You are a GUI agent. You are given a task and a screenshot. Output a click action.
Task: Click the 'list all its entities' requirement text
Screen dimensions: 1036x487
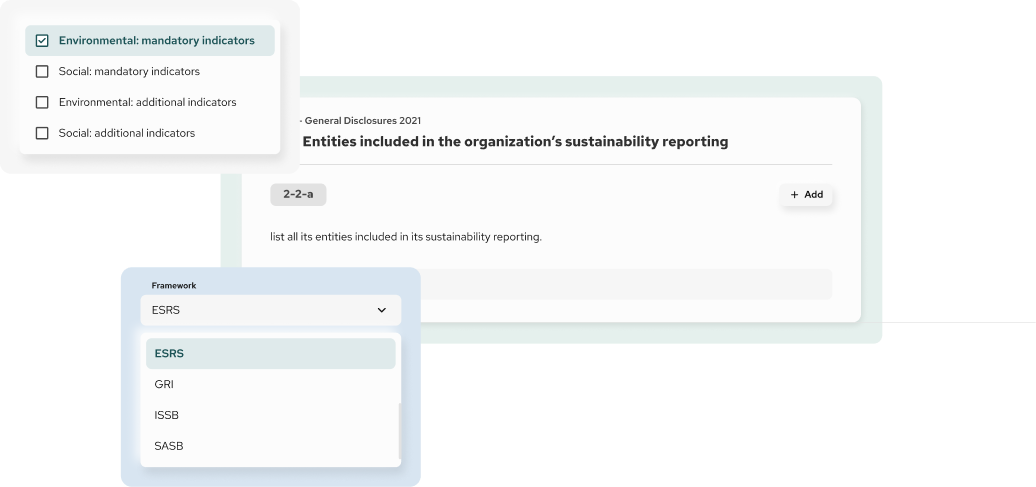point(406,237)
